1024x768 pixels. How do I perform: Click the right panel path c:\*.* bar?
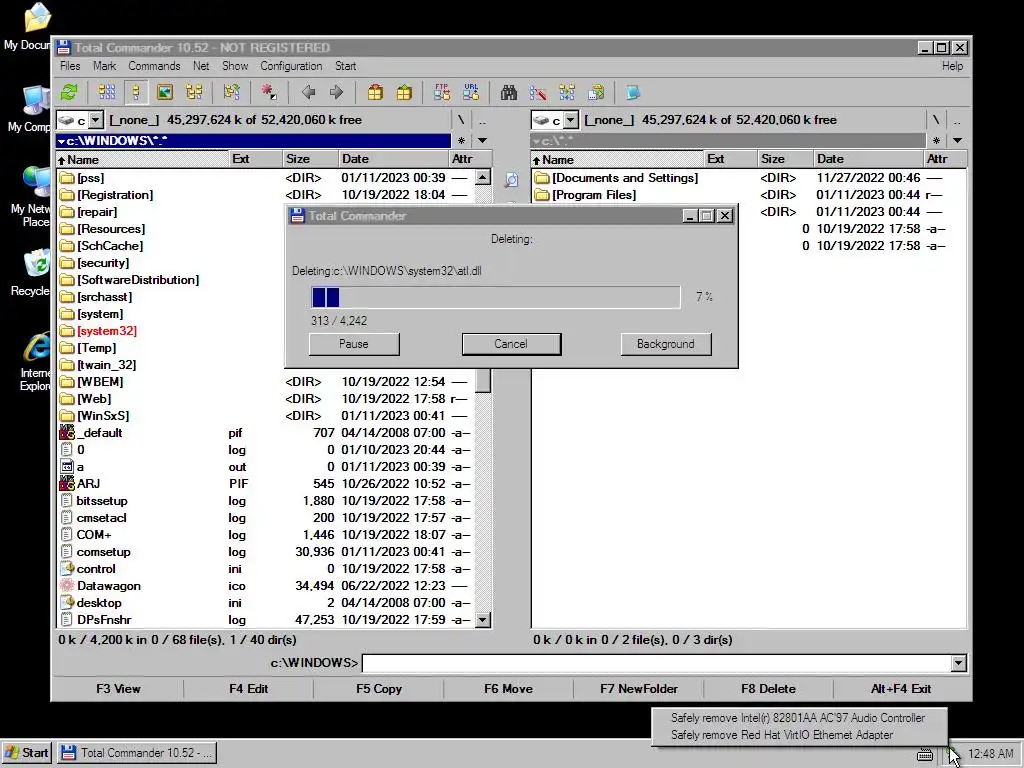click(x=728, y=140)
